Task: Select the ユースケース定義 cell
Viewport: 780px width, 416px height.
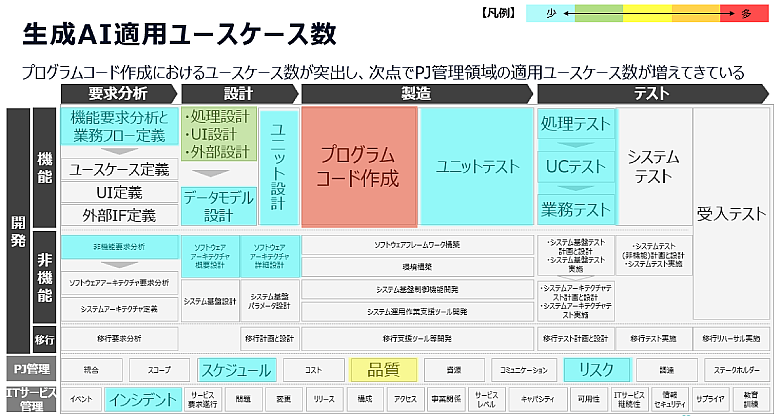Action: coord(119,169)
